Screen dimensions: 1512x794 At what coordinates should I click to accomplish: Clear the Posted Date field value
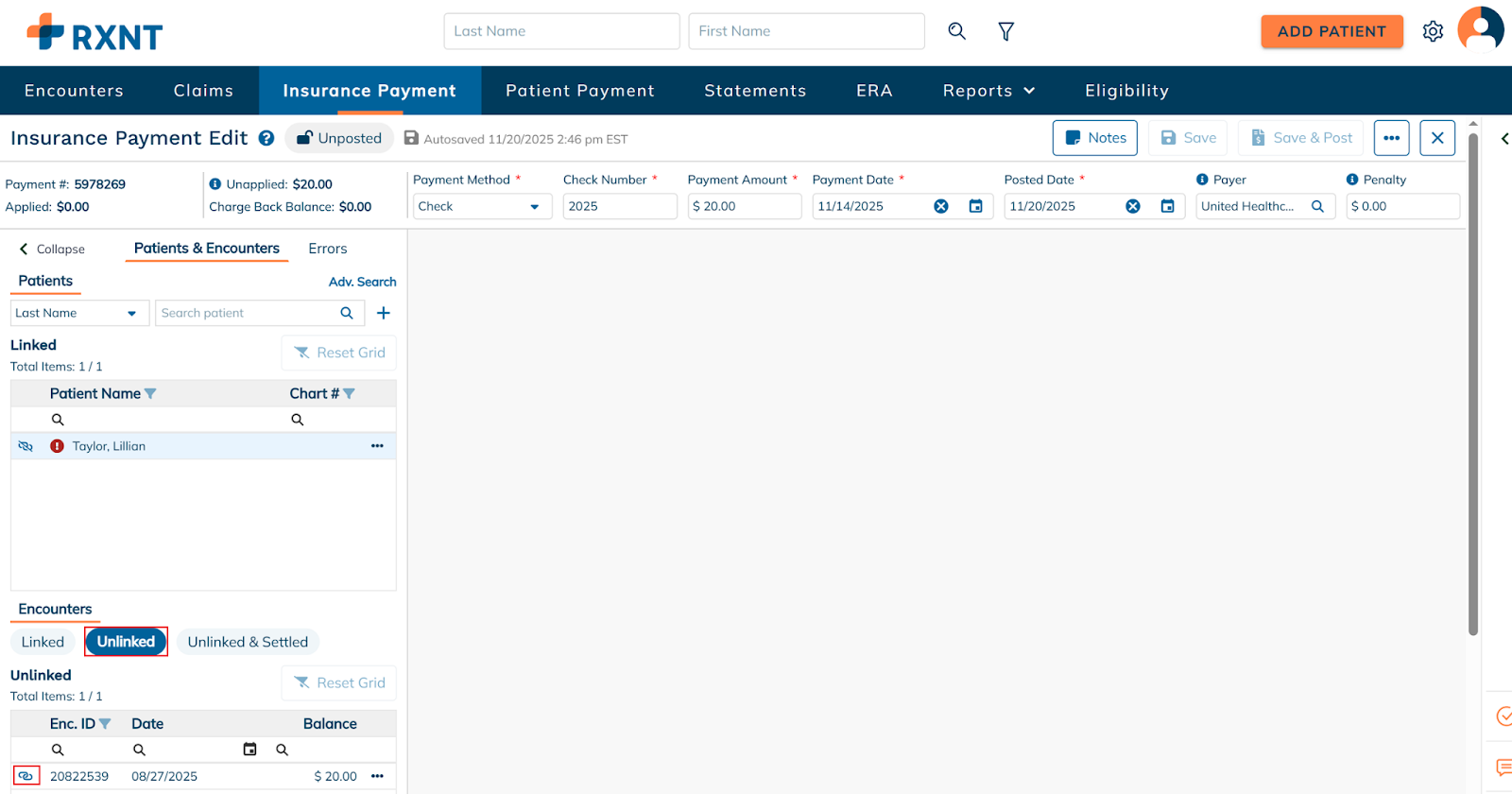pyautogui.click(x=1132, y=206)
